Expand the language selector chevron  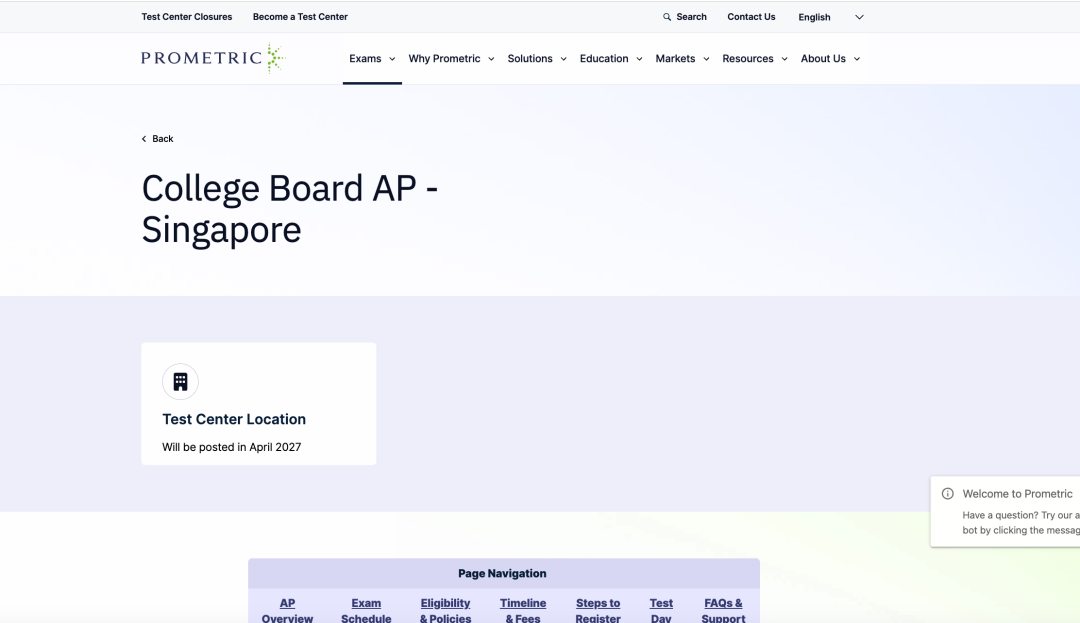pos(859,17)
